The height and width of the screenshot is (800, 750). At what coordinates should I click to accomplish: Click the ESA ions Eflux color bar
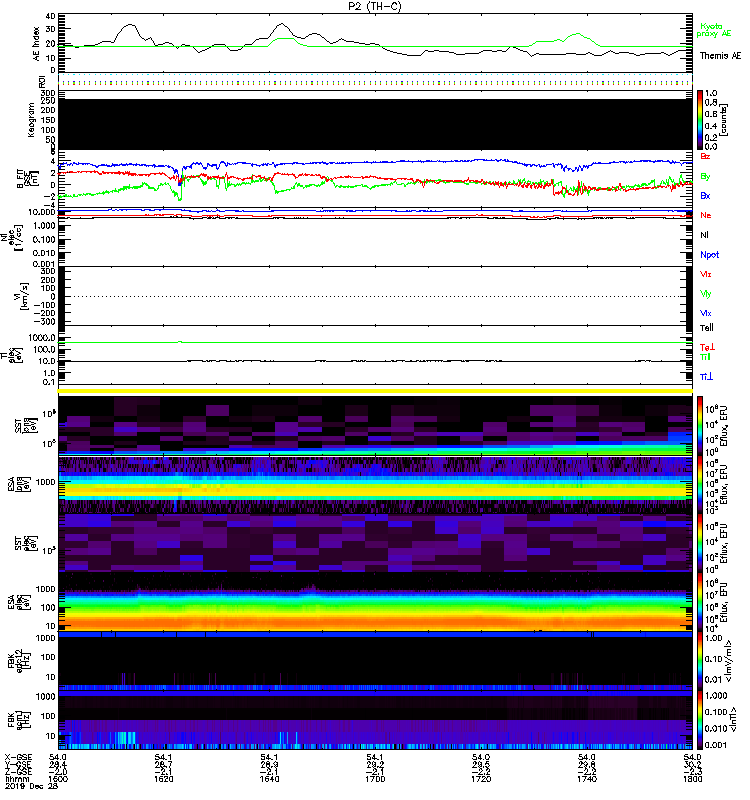pyautogui.click(x=700, y=485)
